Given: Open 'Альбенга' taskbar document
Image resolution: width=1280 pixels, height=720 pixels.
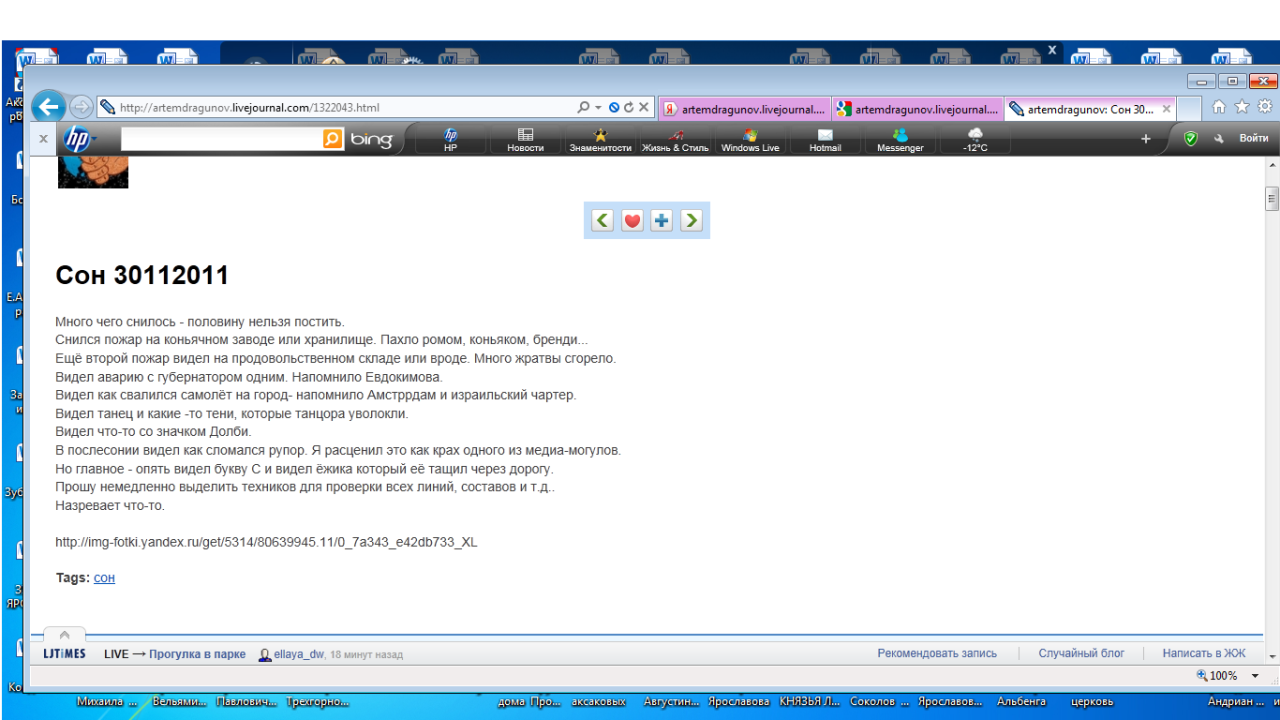Looking at the screenshot, I should point(1021,702).
